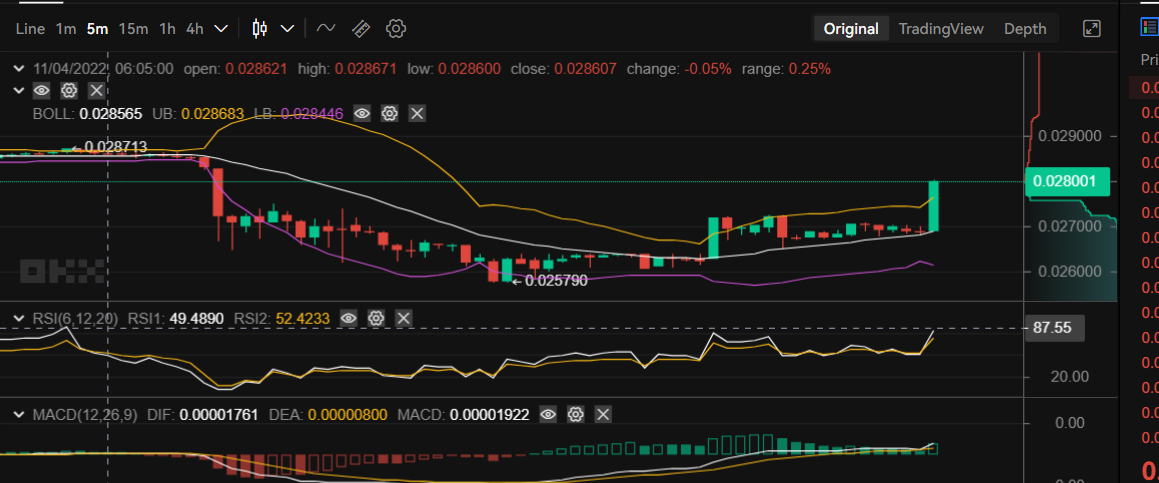Click the DIF value 0.00001761
This screenshot has width=1159, height=483.
click(x=218, y=415)
